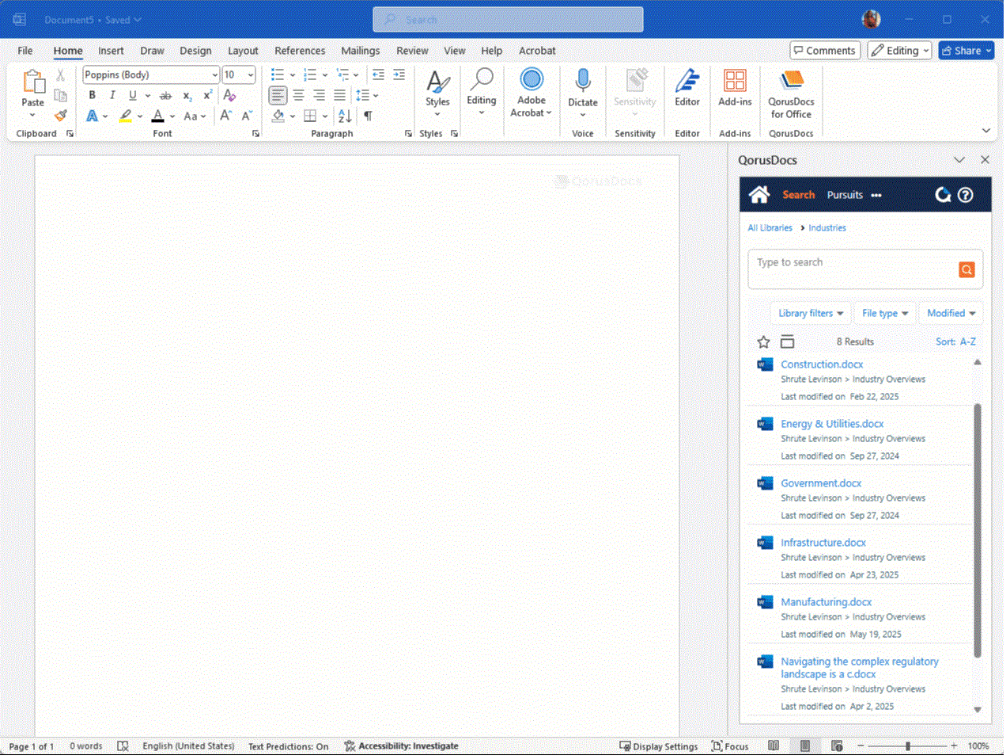Click the favorites star icon
The height and width of the screenshot is (756, 1005).
click(764, 342)
